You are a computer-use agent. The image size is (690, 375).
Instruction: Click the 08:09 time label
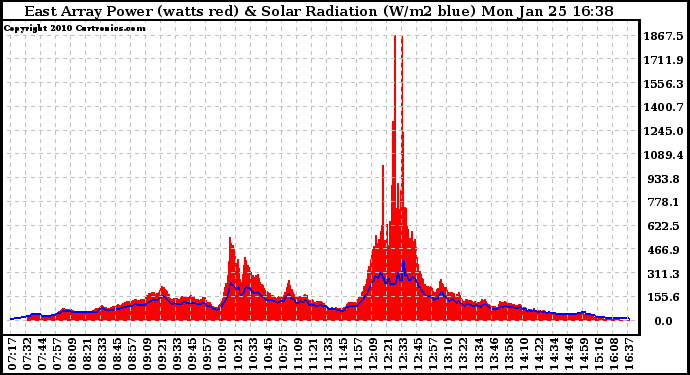72,354
